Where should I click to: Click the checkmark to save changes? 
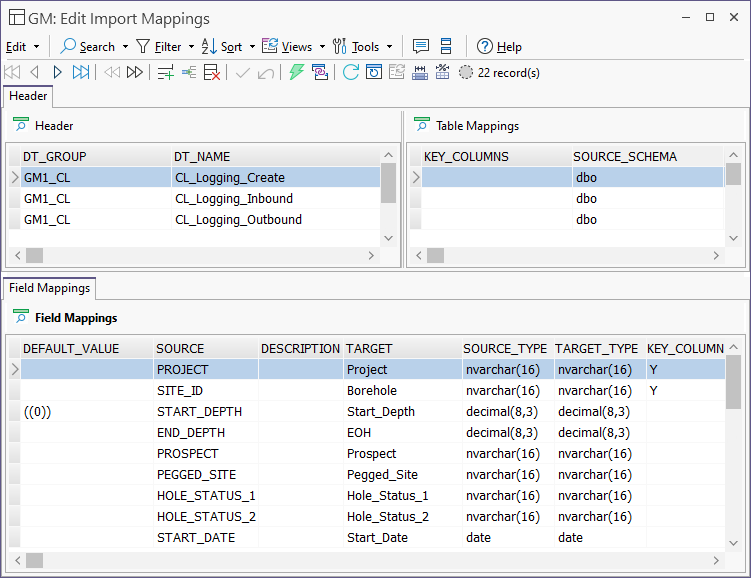point(243,73)
